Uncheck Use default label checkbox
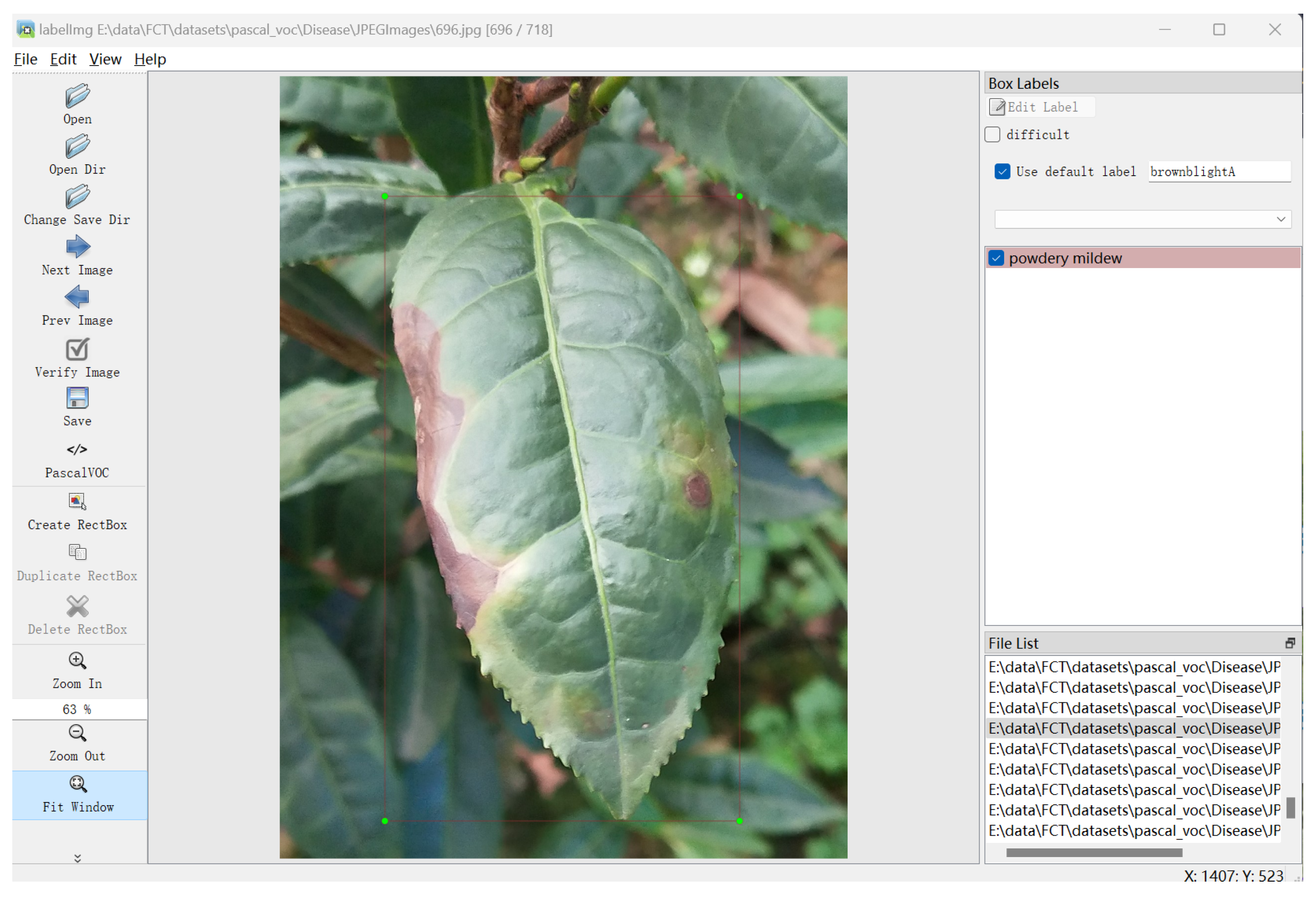 [1002, 172]
